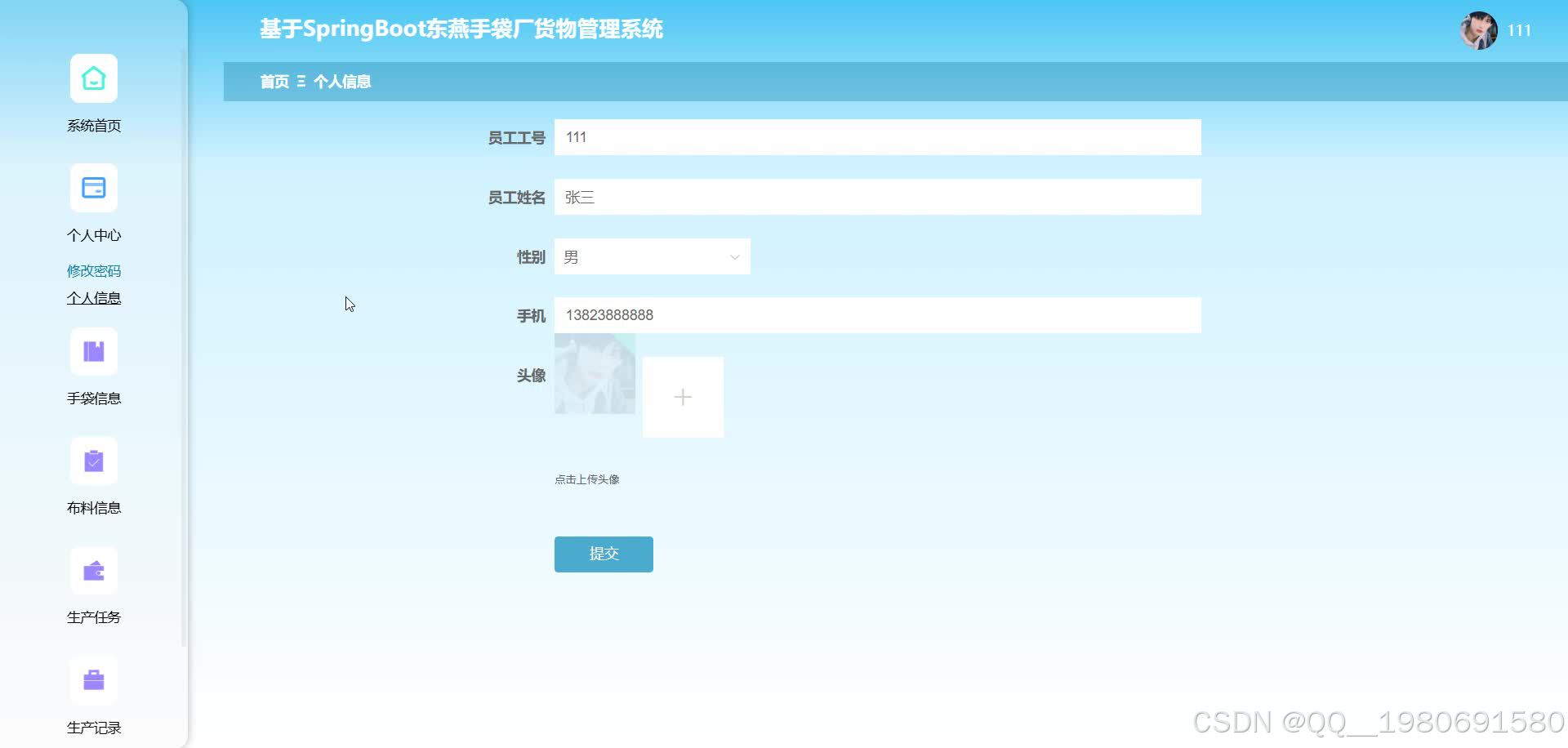Click the breadcrumb list icon beside 首页
1568x748 pixels.
[301, 81]
